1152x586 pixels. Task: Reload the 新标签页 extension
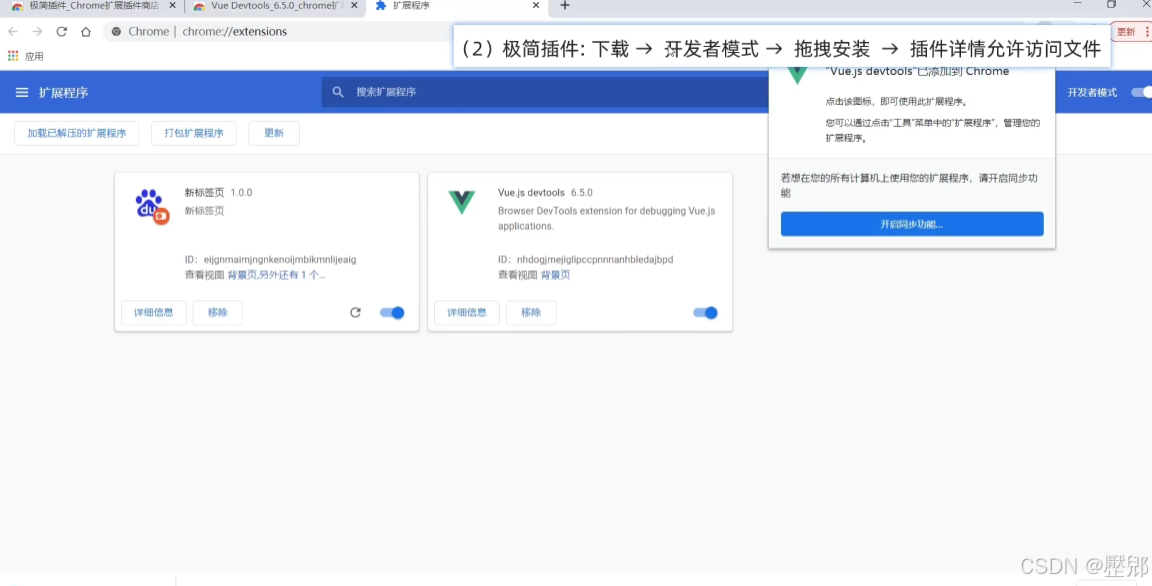[x=356, y=313]
